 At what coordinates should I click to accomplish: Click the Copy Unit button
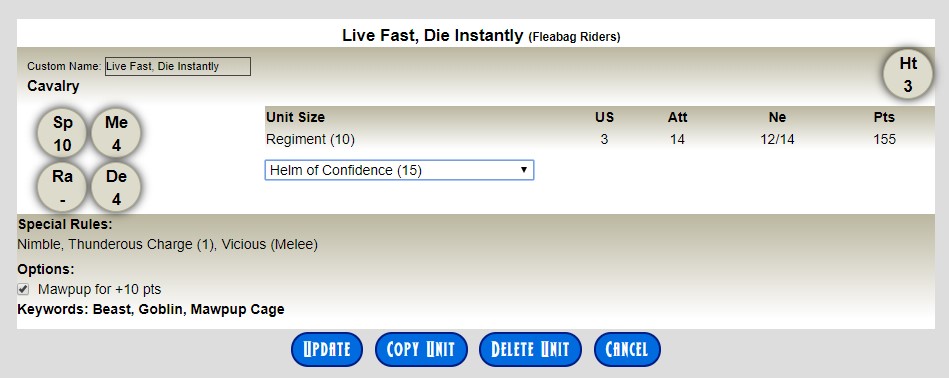pyautogui.click(x=421, y=350)
